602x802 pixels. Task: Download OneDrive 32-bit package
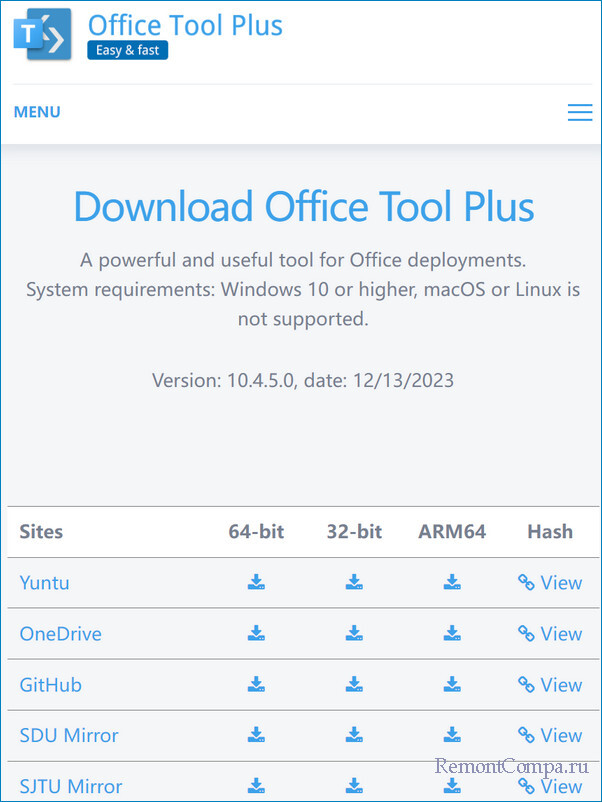tap(354, 633)
